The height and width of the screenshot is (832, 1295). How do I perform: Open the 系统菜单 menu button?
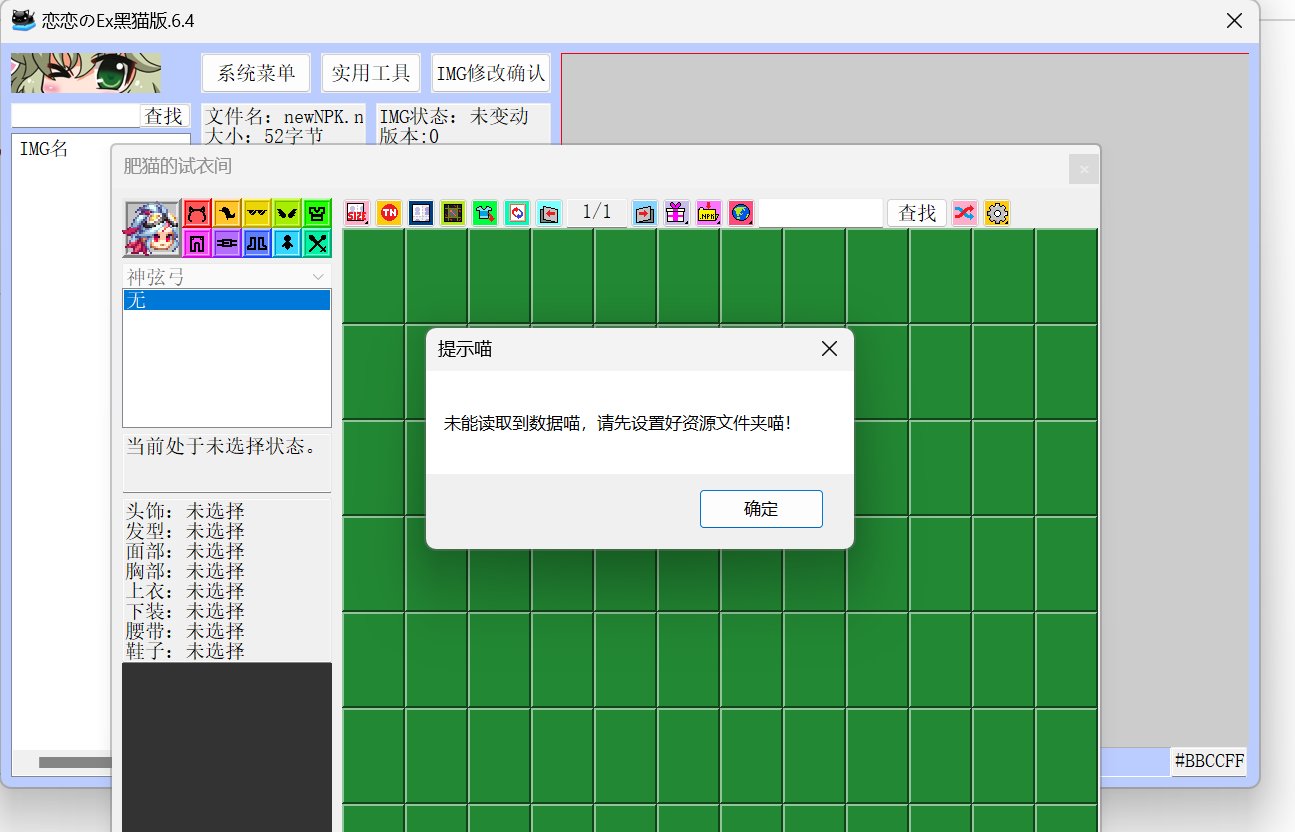tap(256, 73)
